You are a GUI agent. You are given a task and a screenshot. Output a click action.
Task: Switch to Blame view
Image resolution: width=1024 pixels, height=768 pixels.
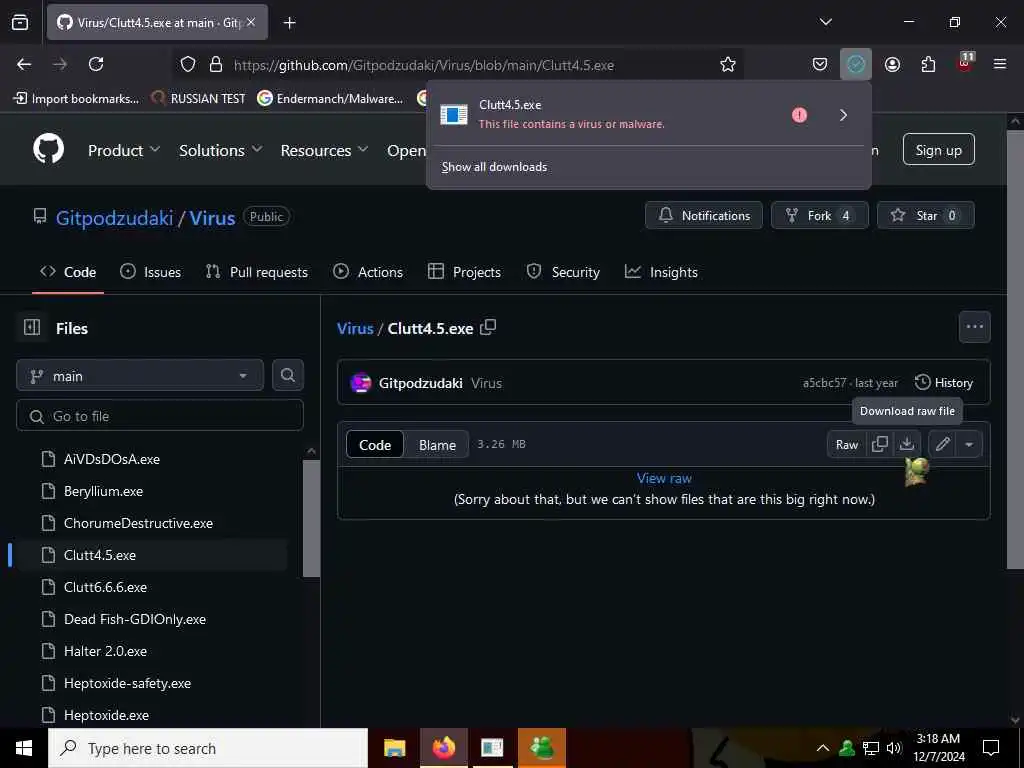click(x=437, y=445)
